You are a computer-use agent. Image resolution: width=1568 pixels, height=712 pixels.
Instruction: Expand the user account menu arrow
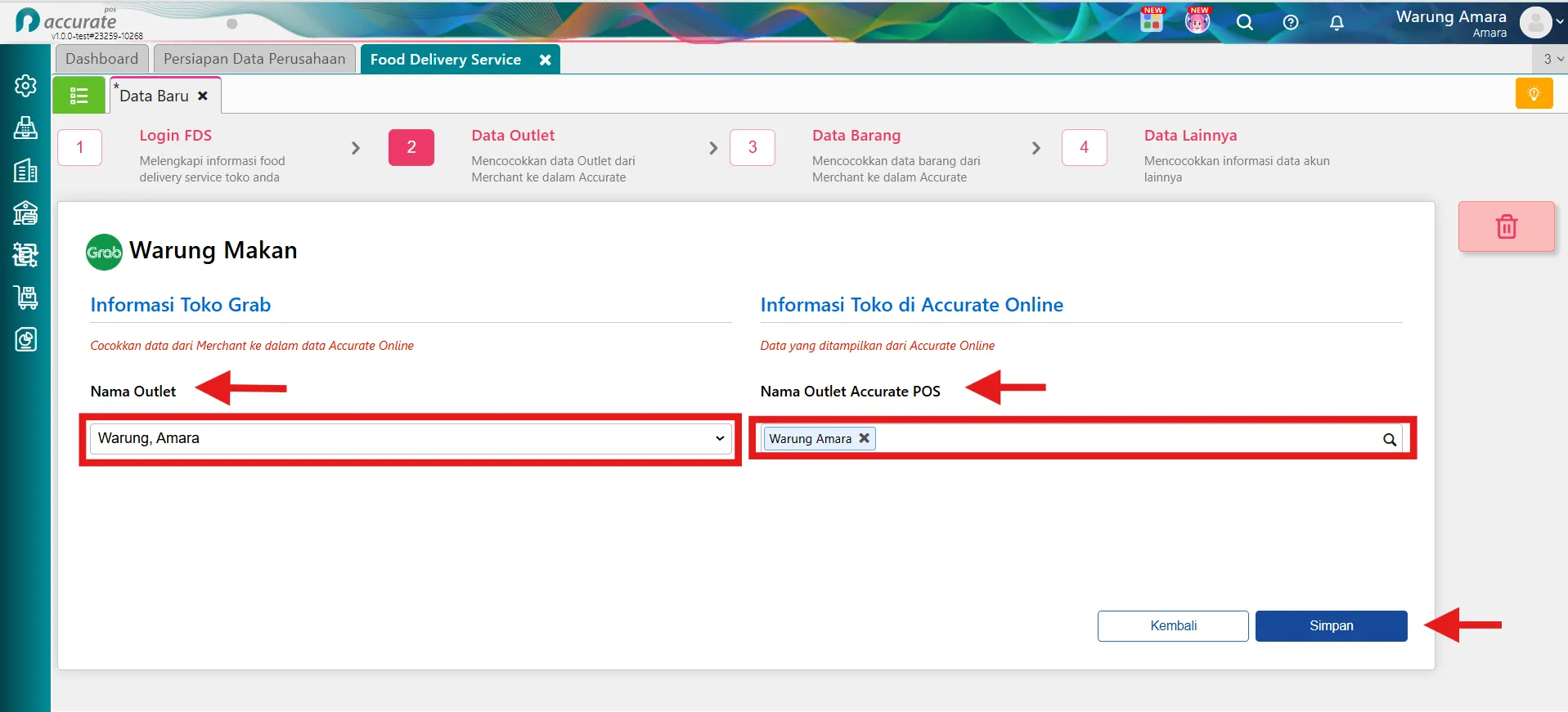[x=1559, y=22]
